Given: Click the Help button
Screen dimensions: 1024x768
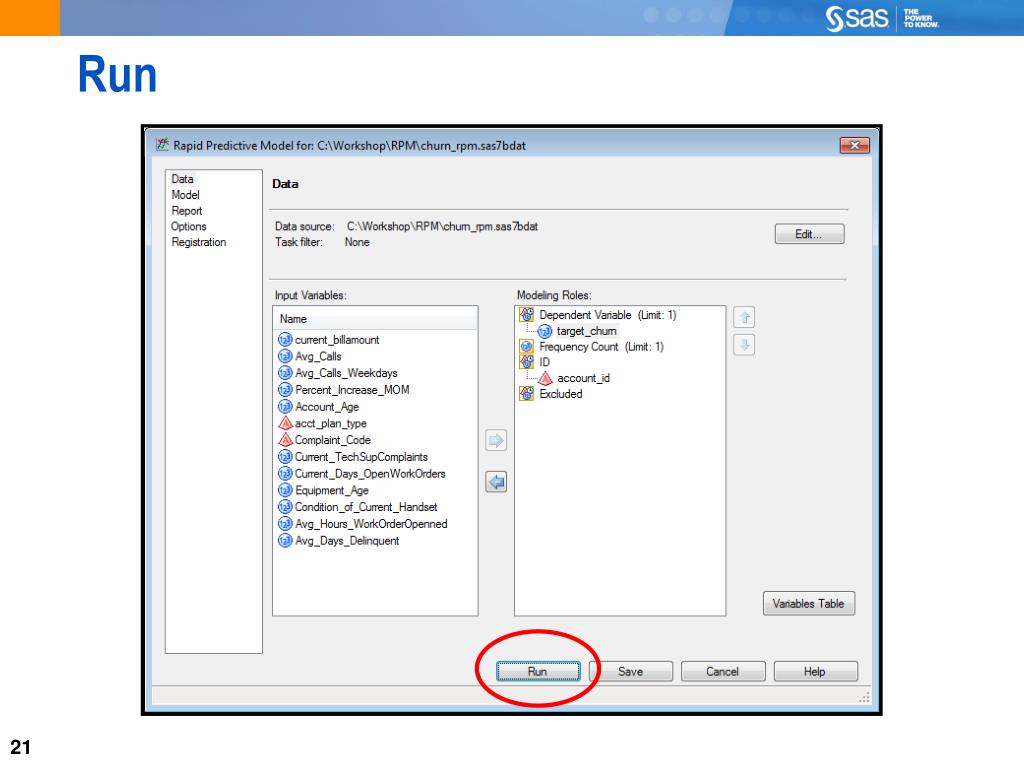Looking at the screenshot, I should pos(816,671).
